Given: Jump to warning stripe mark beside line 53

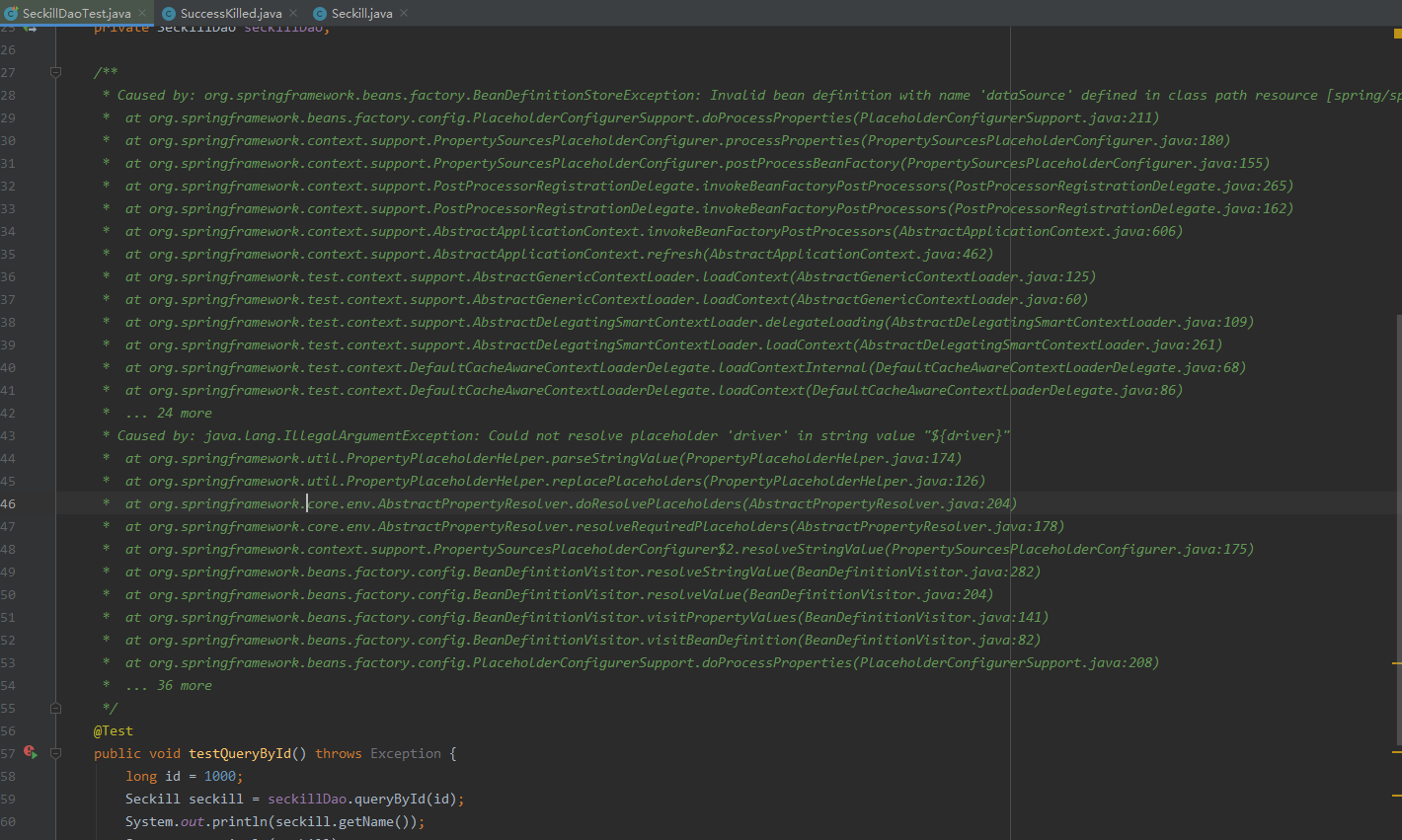Looking at the screenshot, I should pos(1397,663).
